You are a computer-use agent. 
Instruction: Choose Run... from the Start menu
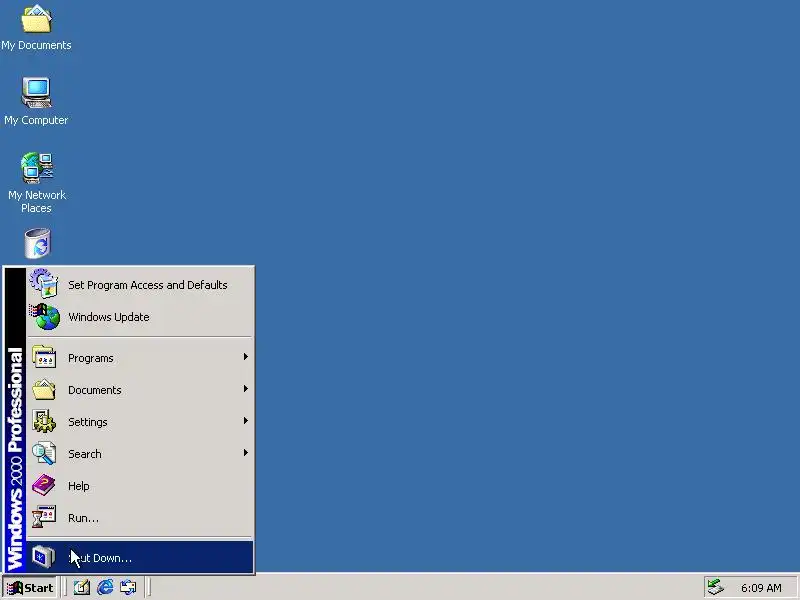[140, 518]
